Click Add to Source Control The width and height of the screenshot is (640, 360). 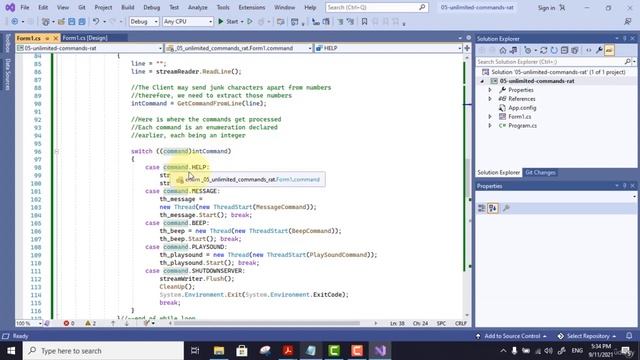(x=512, y=336)
